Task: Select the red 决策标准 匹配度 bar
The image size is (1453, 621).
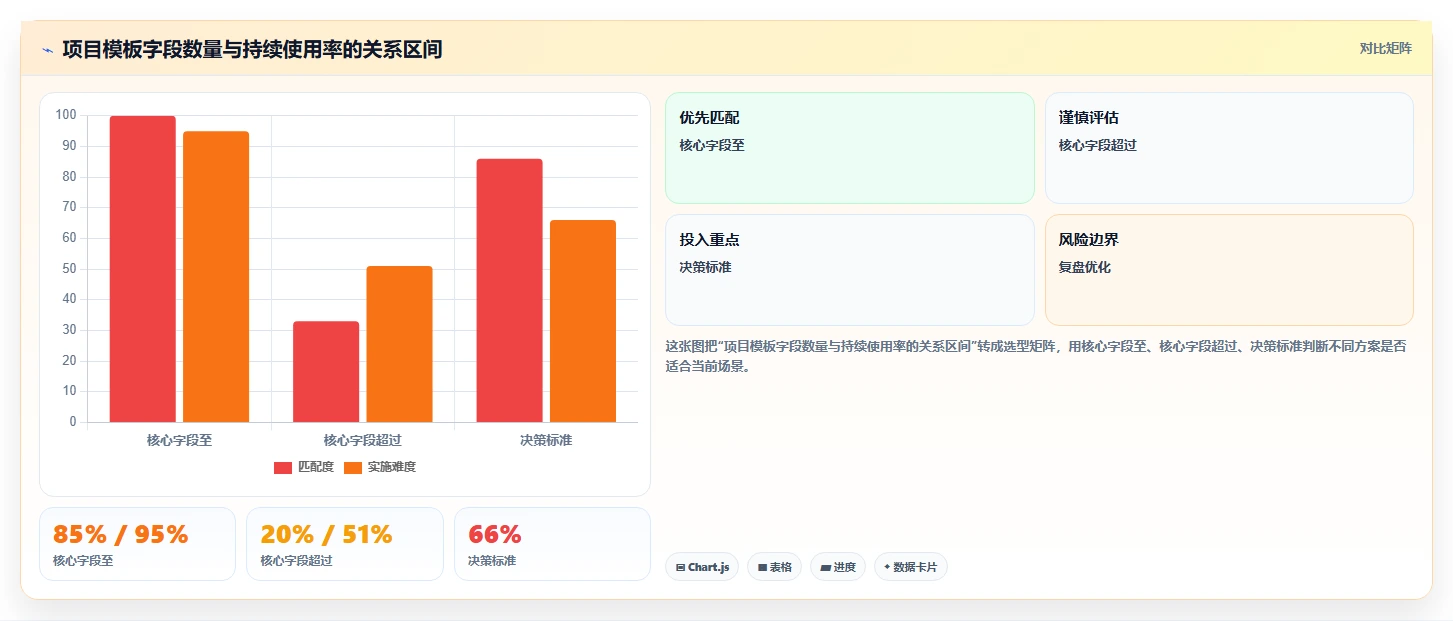Action: (509, 290)
